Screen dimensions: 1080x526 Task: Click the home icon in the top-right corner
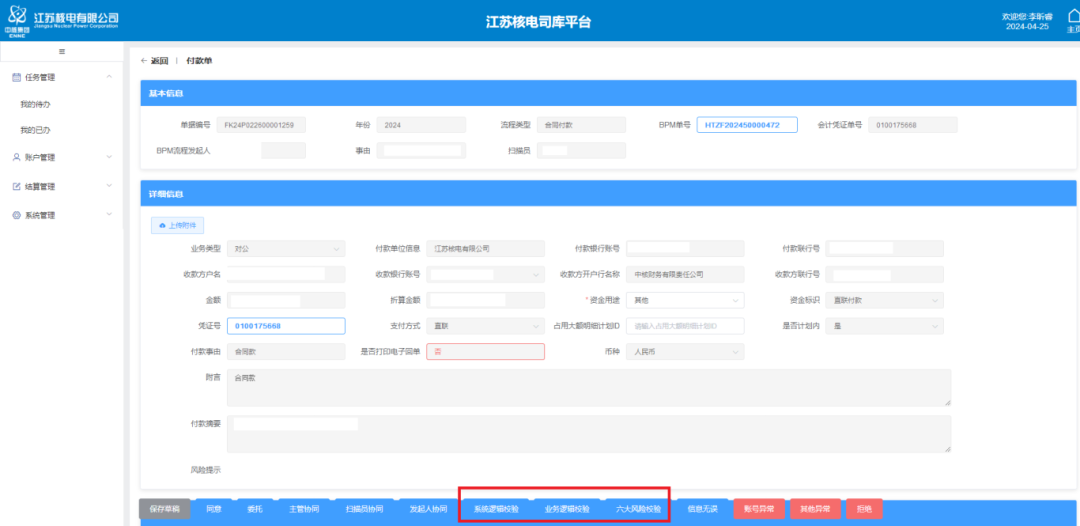point(1073,17)
